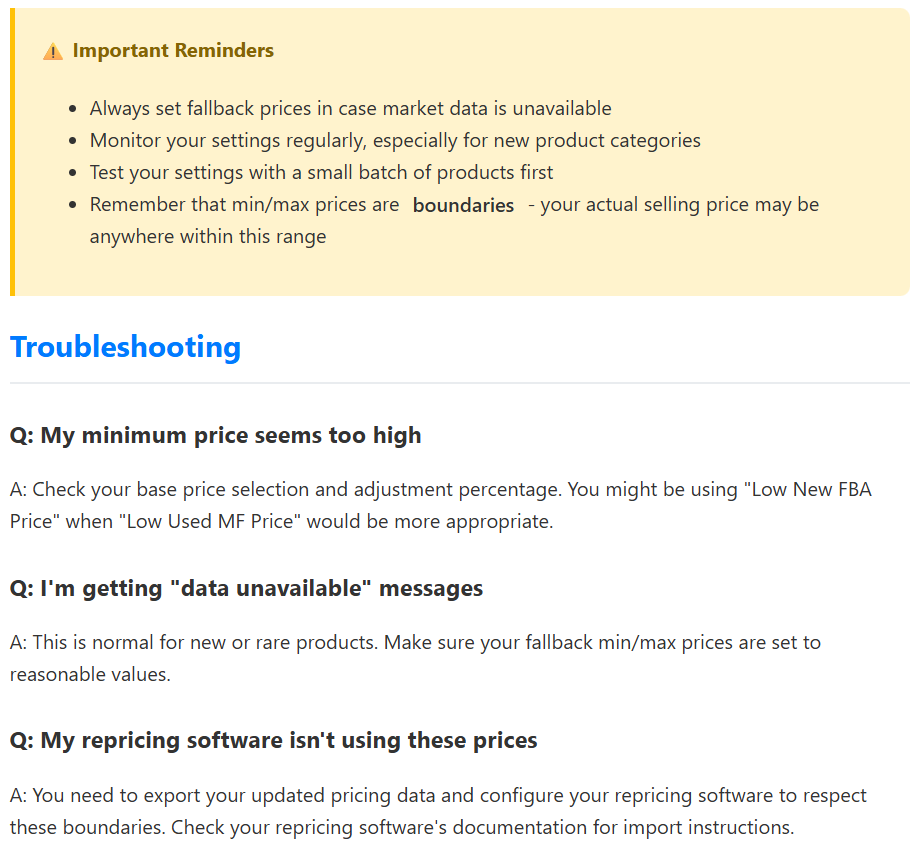Image resolution: width=917 pixels, height=847 pixels.
Task: Click the data unavailable messages question
Action: point(246,588)
